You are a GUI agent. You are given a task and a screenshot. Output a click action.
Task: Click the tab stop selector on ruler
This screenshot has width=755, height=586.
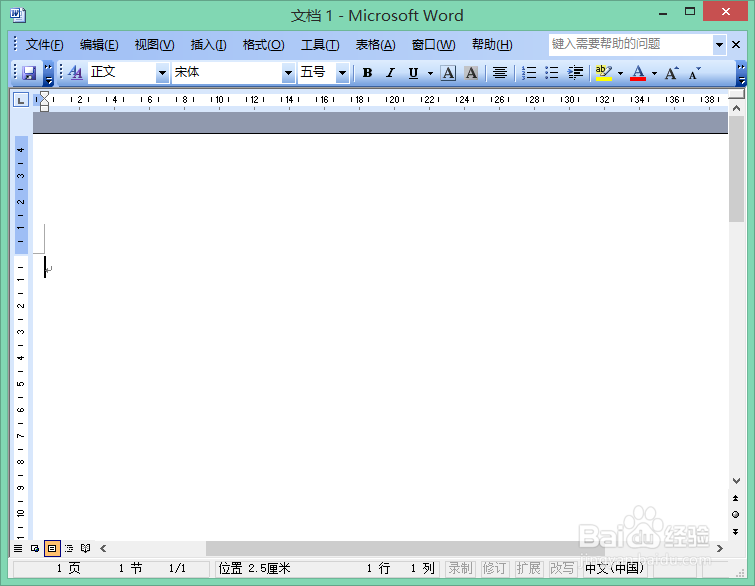(x=21, y=100)
